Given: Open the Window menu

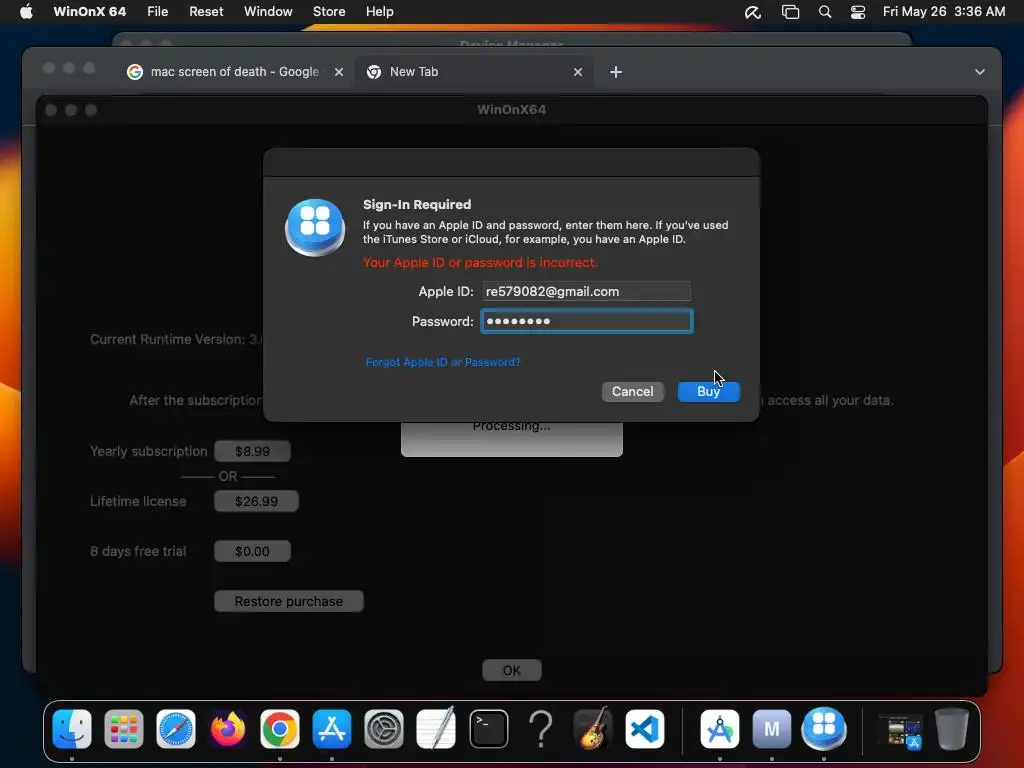Looking at the screenshot, I should (268, 11).
